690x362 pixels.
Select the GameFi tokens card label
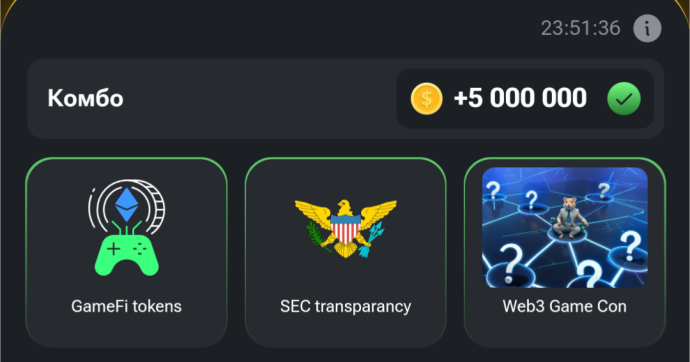click(126, 306)
